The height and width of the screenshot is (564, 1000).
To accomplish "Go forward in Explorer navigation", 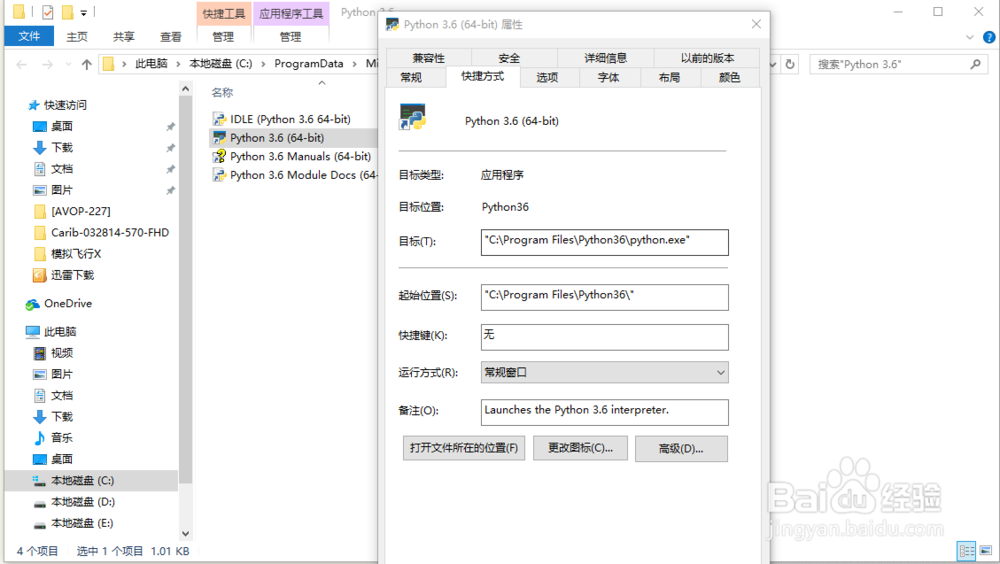I will coord(47,64).
